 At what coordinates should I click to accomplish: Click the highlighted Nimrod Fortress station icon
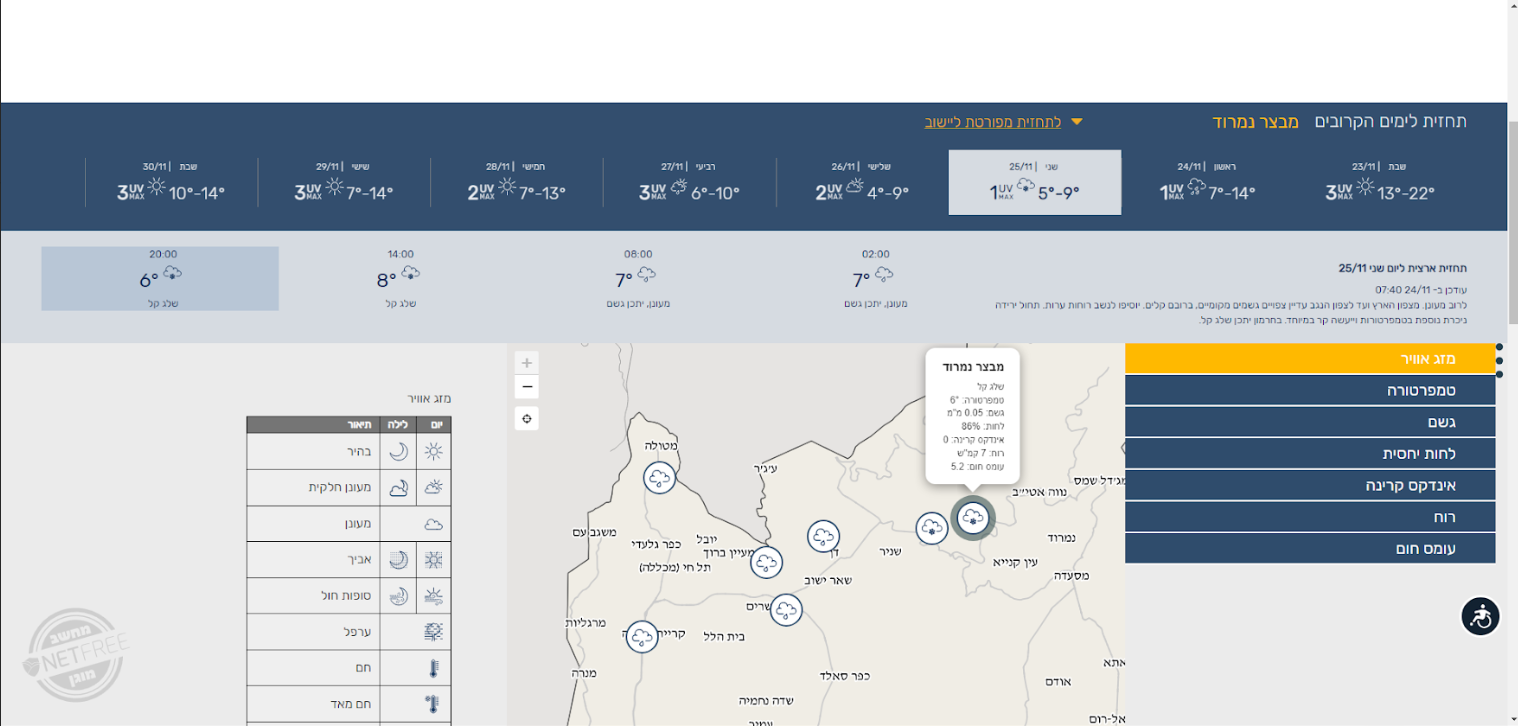point(973,517)
